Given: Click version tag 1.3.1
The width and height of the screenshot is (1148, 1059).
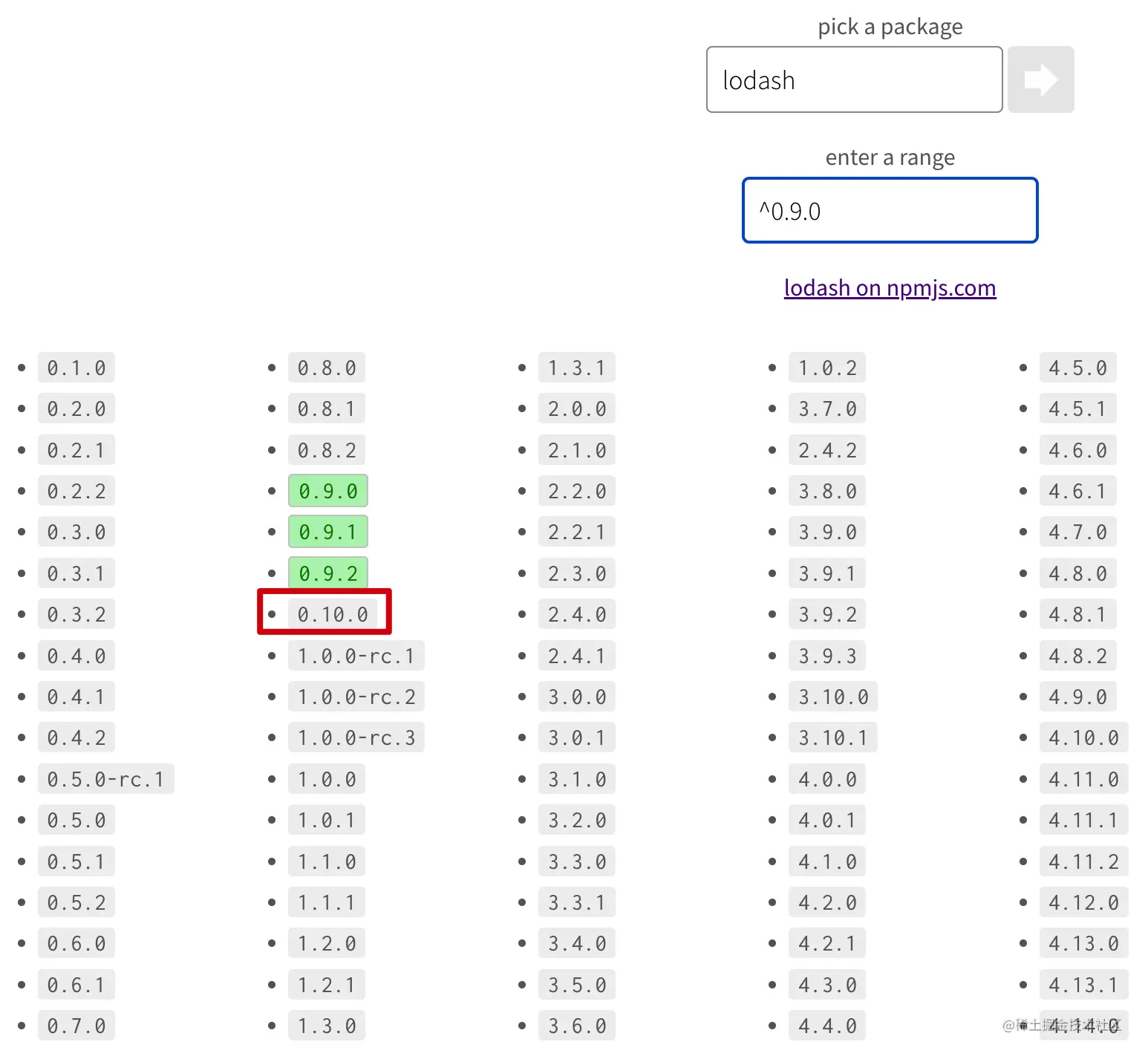Looking at the screenshot, I should pyautogui.click(x=577, y=368).
